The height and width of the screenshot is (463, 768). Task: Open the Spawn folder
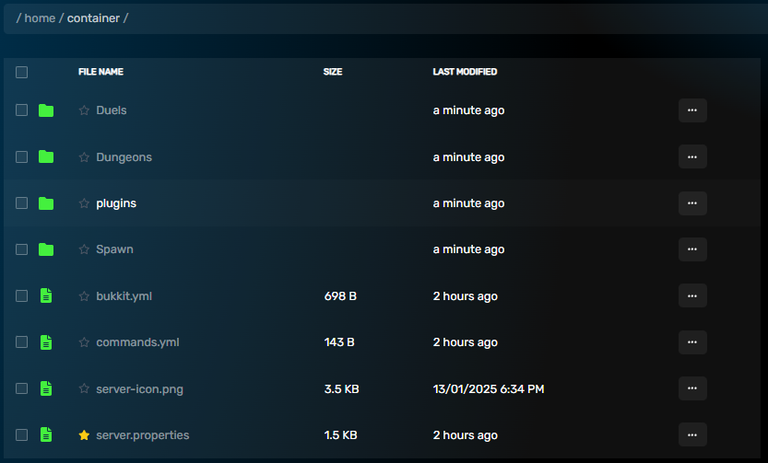tap(115, 249)
